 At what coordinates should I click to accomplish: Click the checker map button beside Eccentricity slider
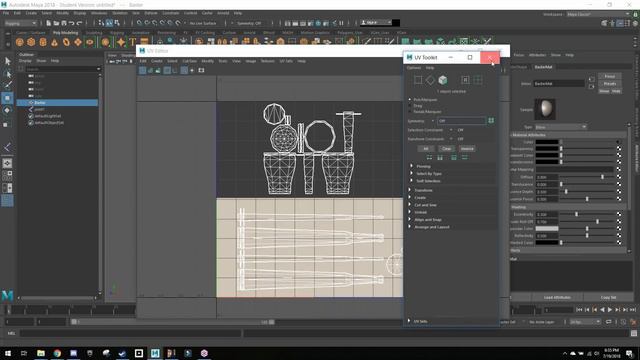619,214
